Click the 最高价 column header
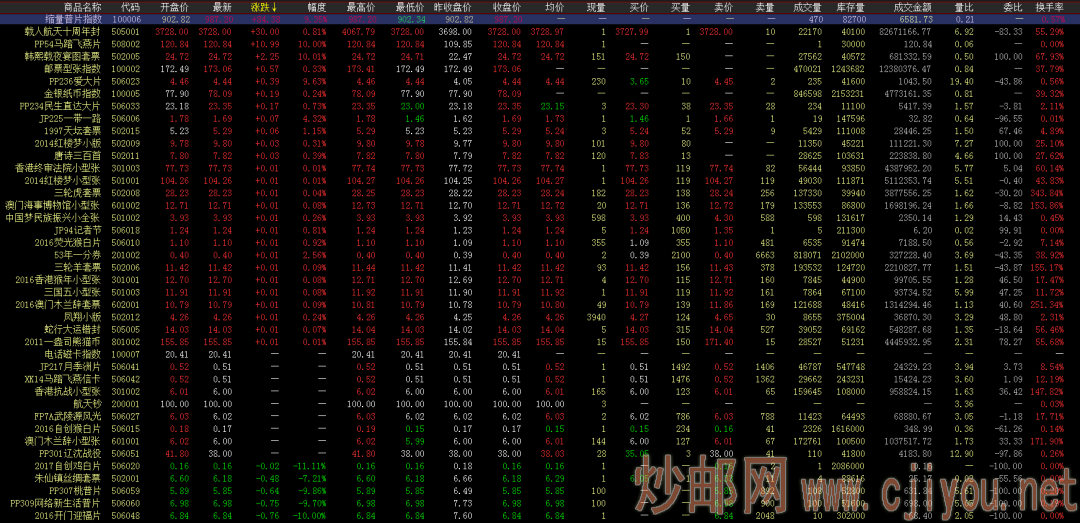The image size is (1080, 523). (x=360, y=7)
